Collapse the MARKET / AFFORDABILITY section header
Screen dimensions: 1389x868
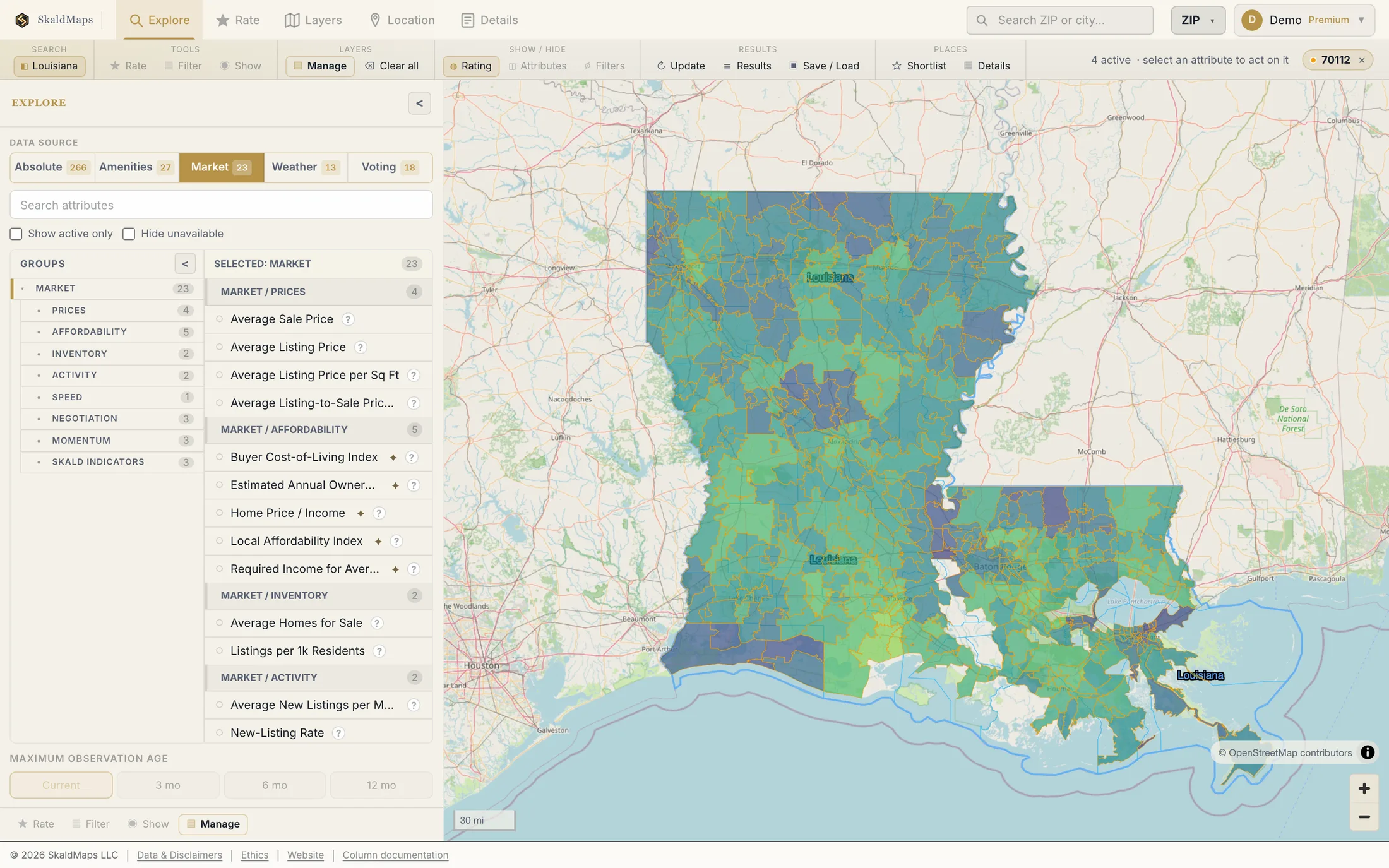click(318, 430)
